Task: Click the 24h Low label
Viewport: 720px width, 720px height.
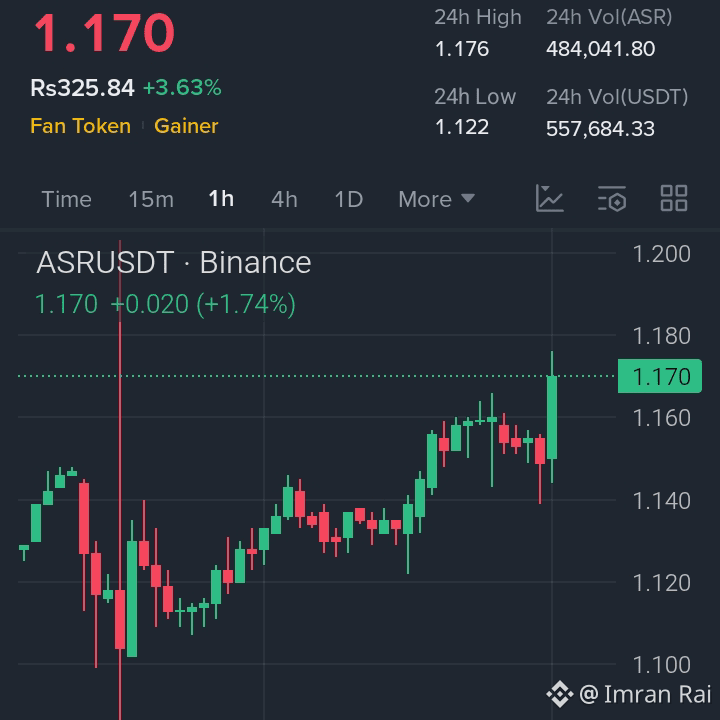Action: point(475,97)
